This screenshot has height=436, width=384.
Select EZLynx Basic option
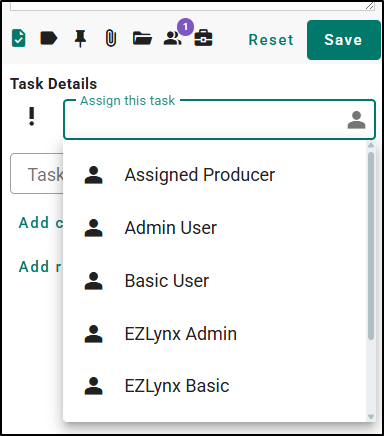pos(214,386)
